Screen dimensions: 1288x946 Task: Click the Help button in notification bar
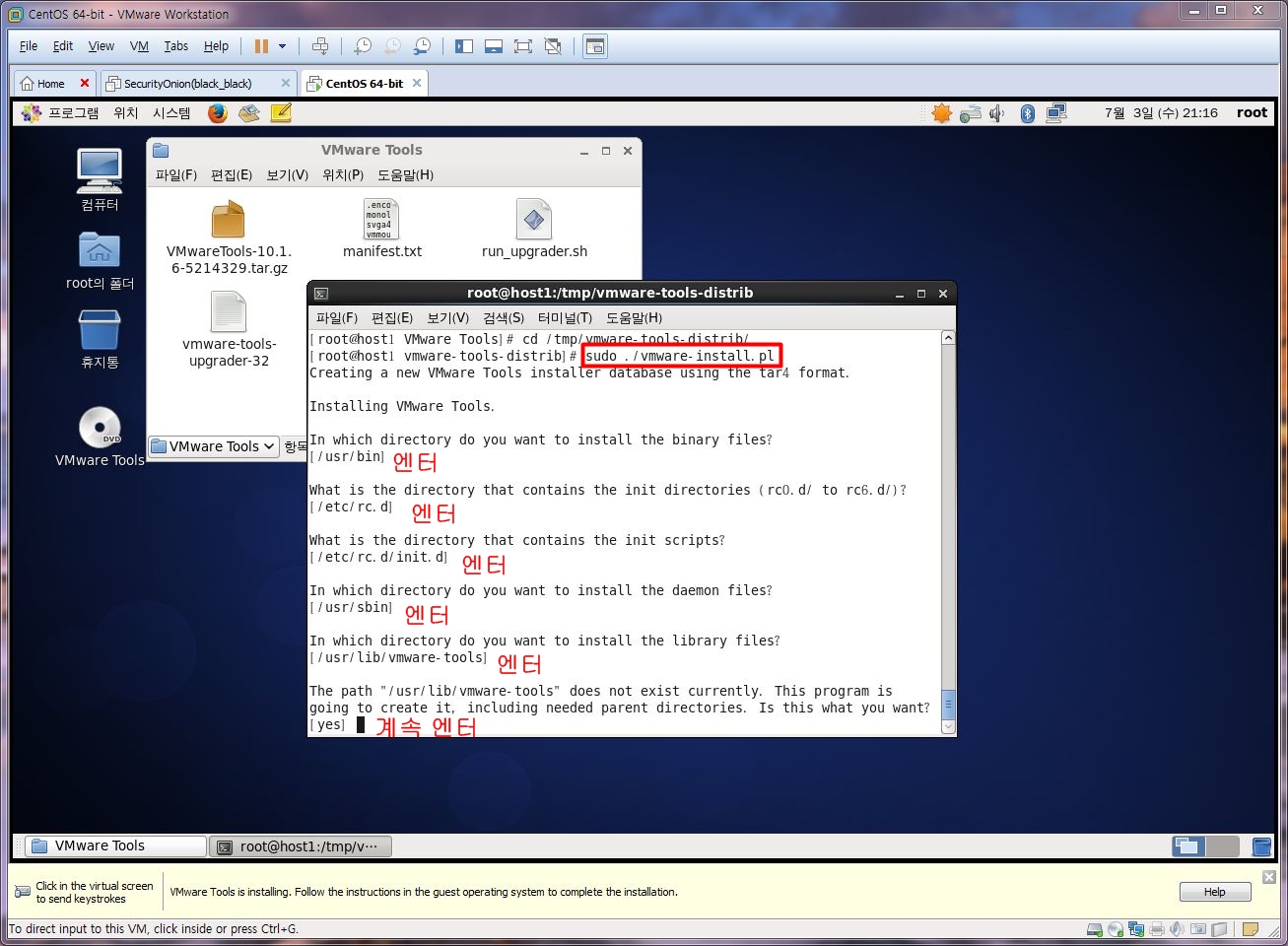tap(1215, 892)
